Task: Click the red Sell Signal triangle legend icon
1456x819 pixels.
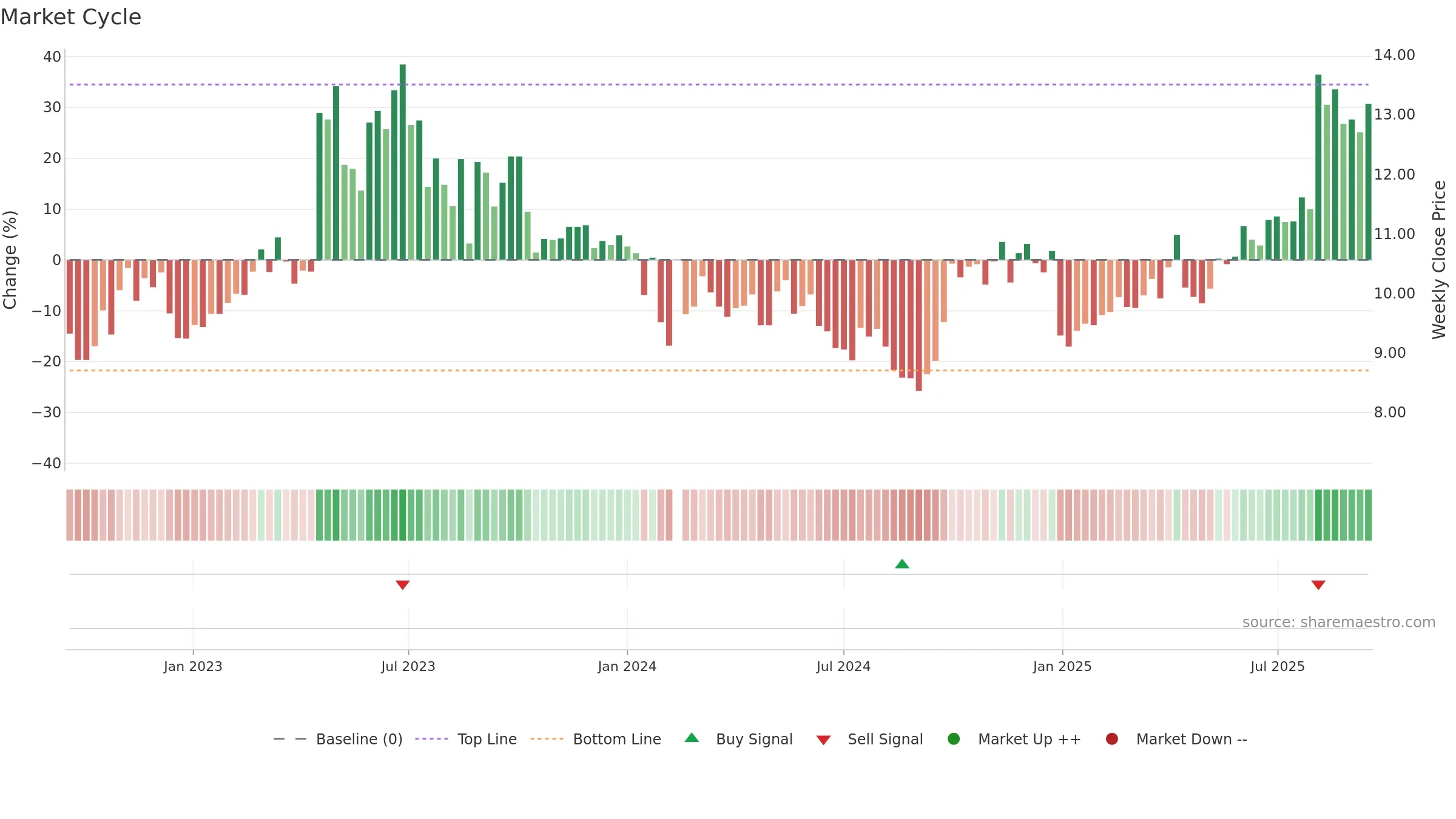Action: 823,740
